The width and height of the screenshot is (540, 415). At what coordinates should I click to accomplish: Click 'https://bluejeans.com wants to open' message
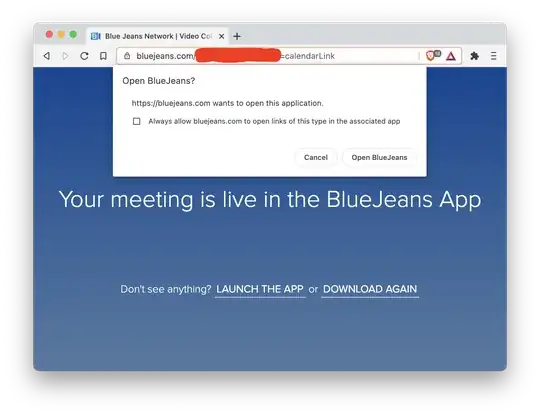point(227,103)
